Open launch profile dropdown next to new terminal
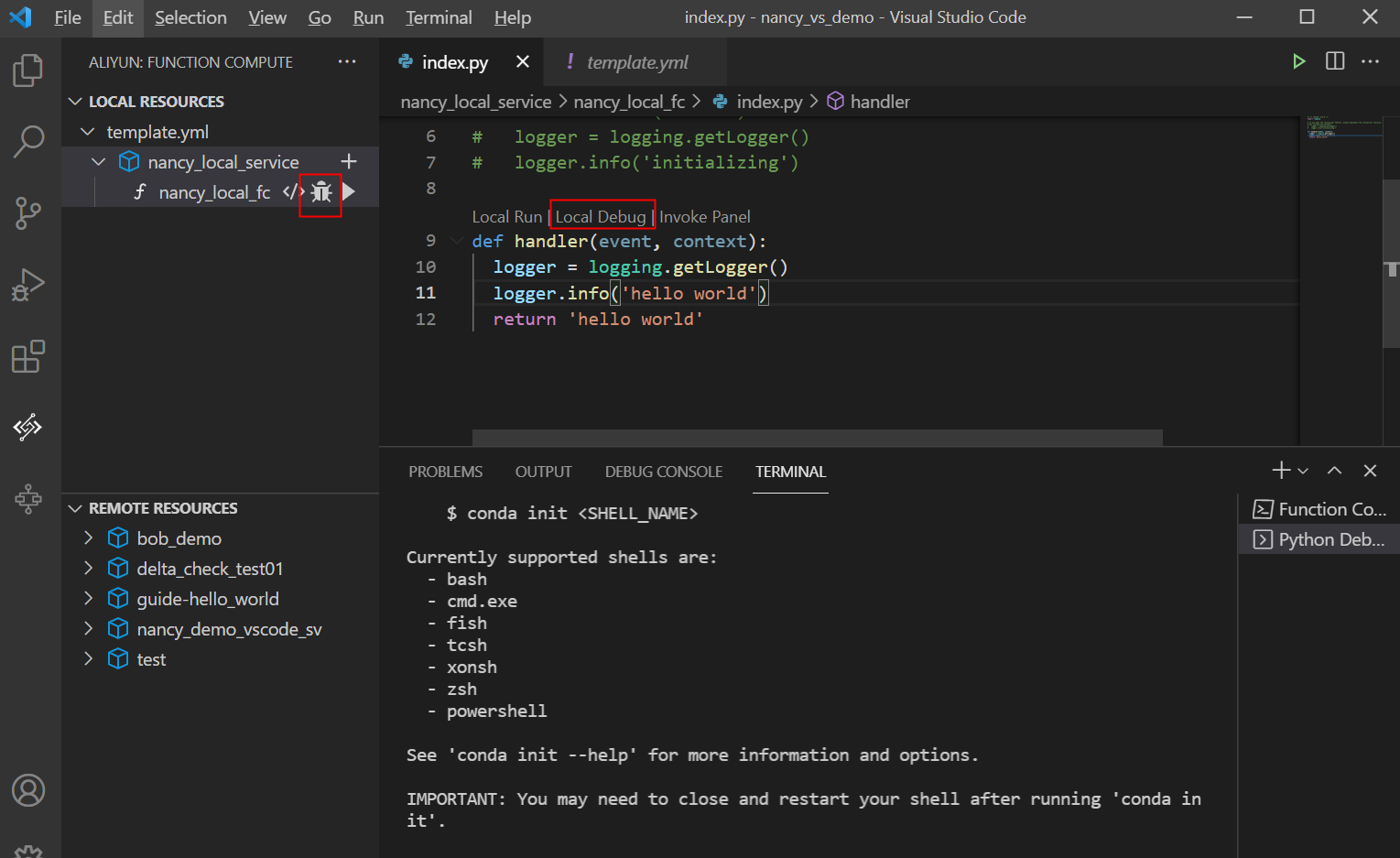 click(1303, 471)
